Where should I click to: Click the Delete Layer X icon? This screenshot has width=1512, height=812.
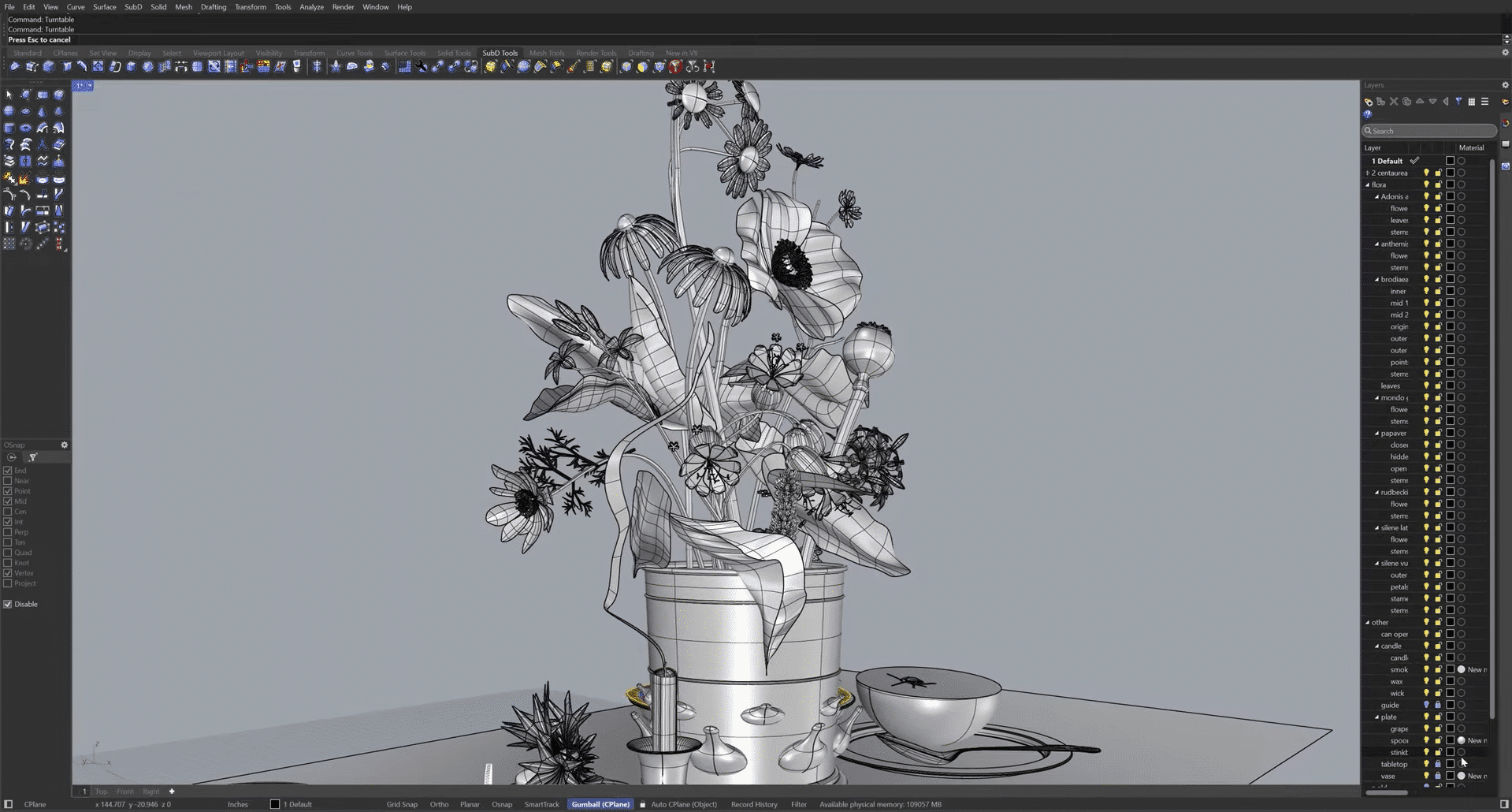[x=1394, y=102]
